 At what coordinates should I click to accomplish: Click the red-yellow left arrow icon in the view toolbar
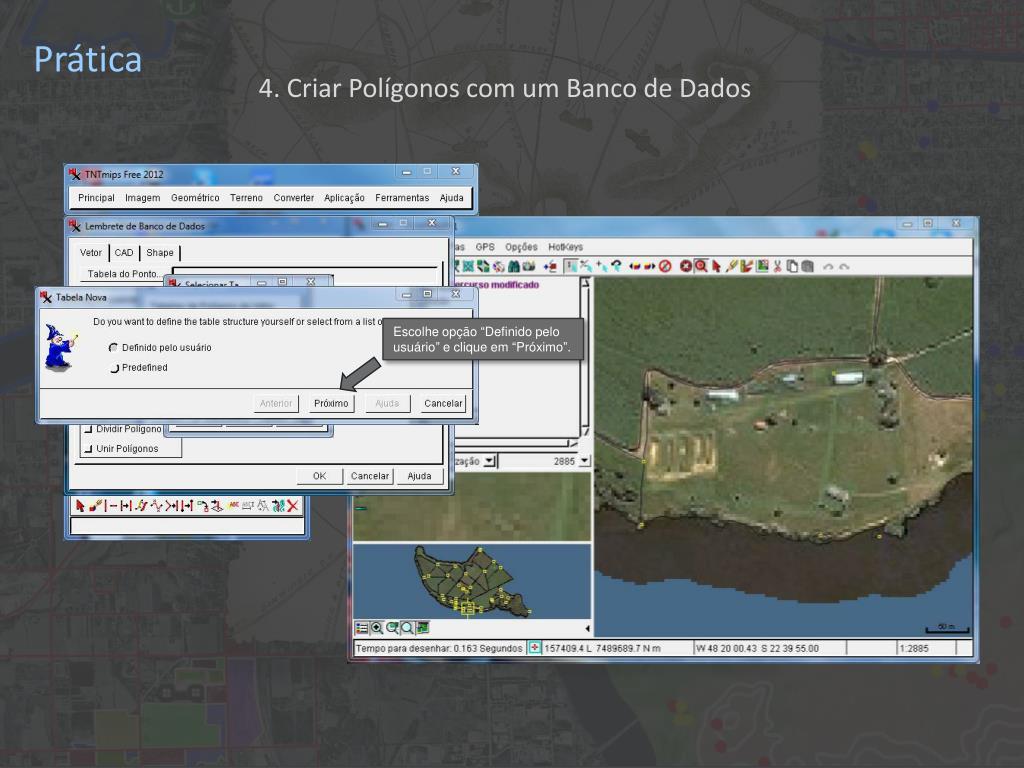634,266
